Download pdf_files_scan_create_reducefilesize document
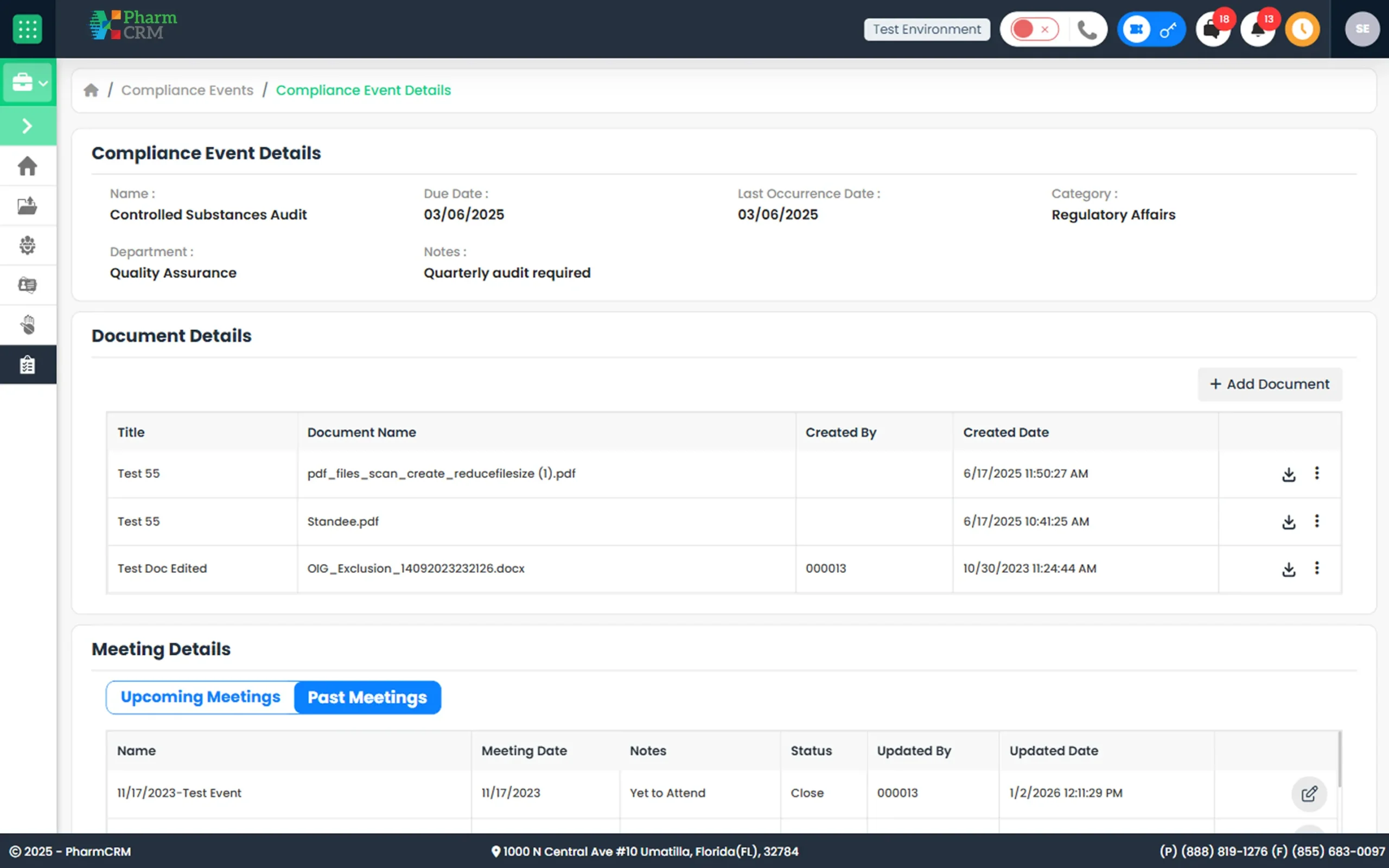 pyautogui.click(x=1289, y=474)
